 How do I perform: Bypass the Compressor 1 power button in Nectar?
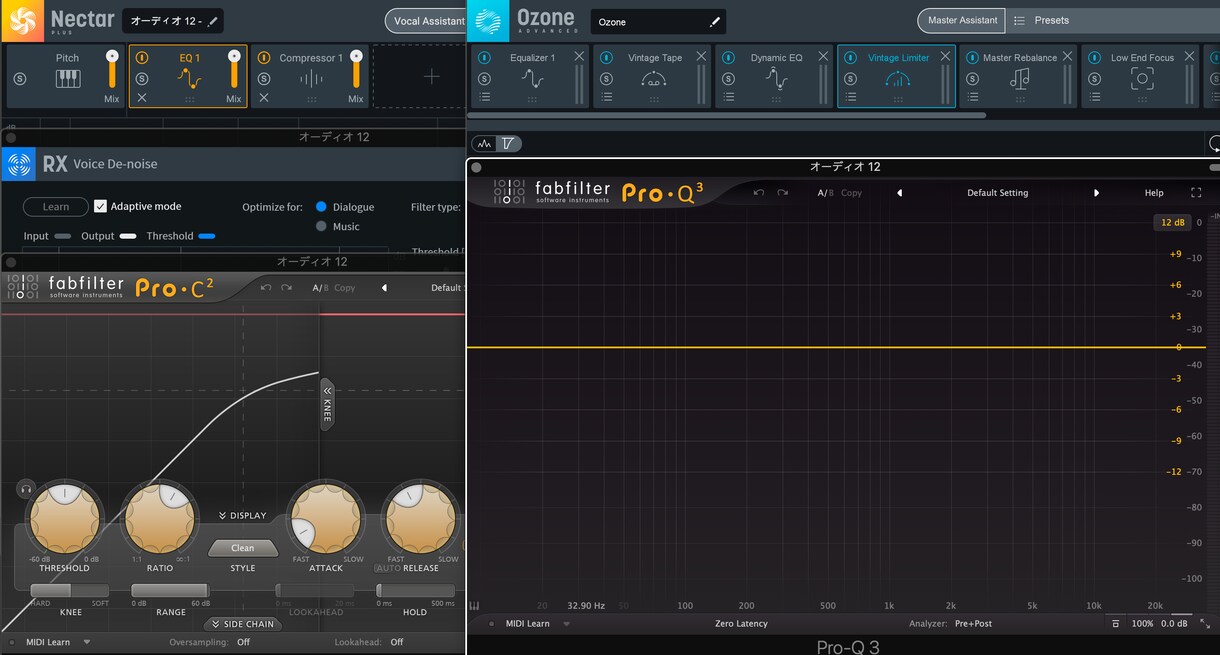click(264, 58)
